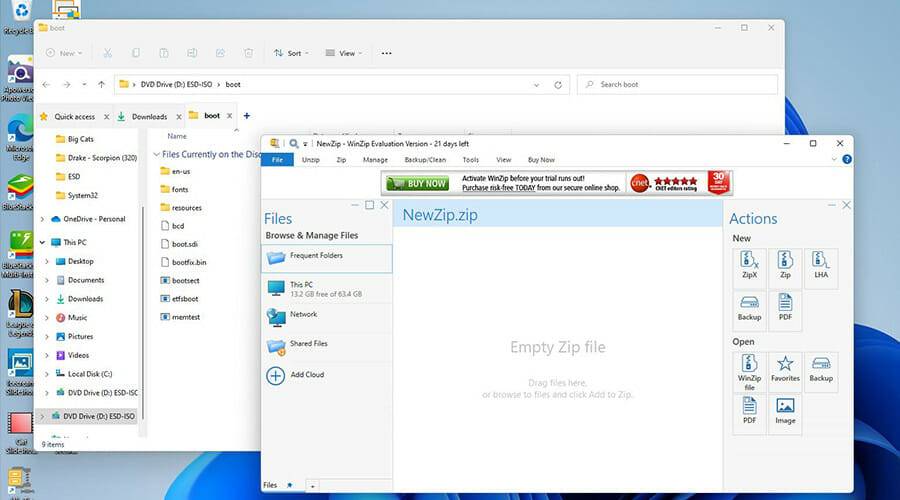Collapse Files Currently on the Disc group
The height and width of the screenshot is (500, 900).
pos(156,154)
